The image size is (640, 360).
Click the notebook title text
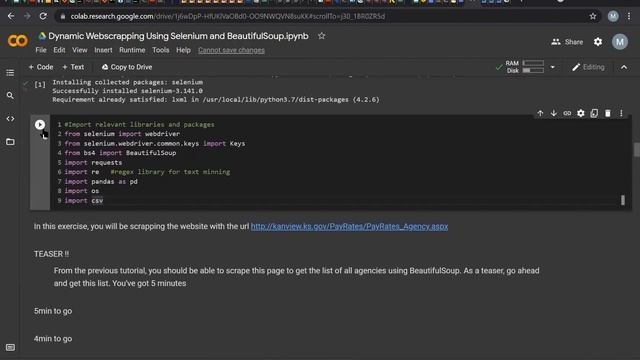[178, 36]
